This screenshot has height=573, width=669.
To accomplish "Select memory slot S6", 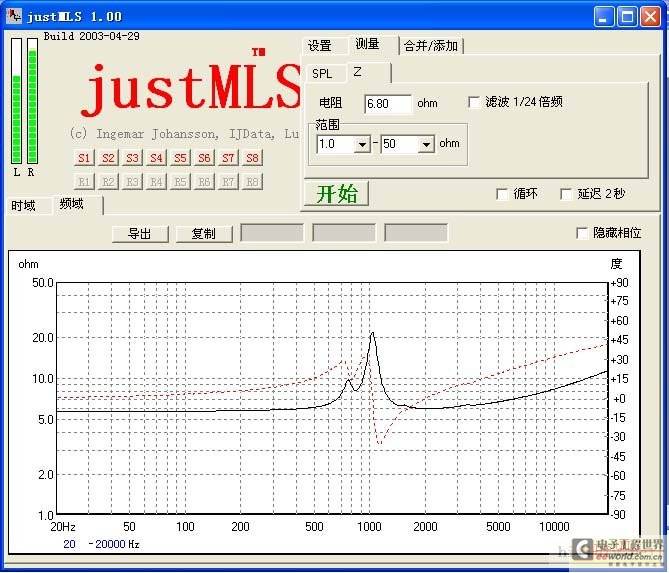I will tap(204, 158).
